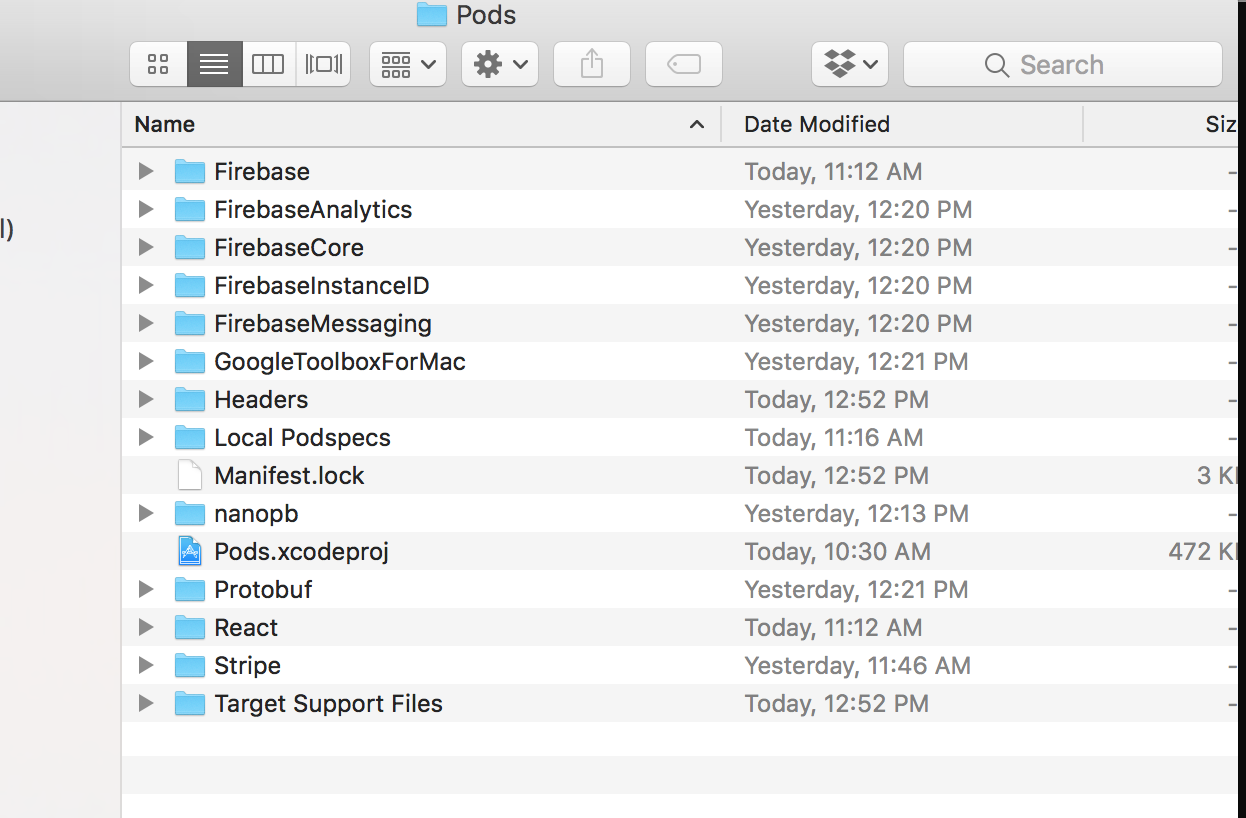Open the gear action menu
The image size is (1246, 818).
(500, 65)
